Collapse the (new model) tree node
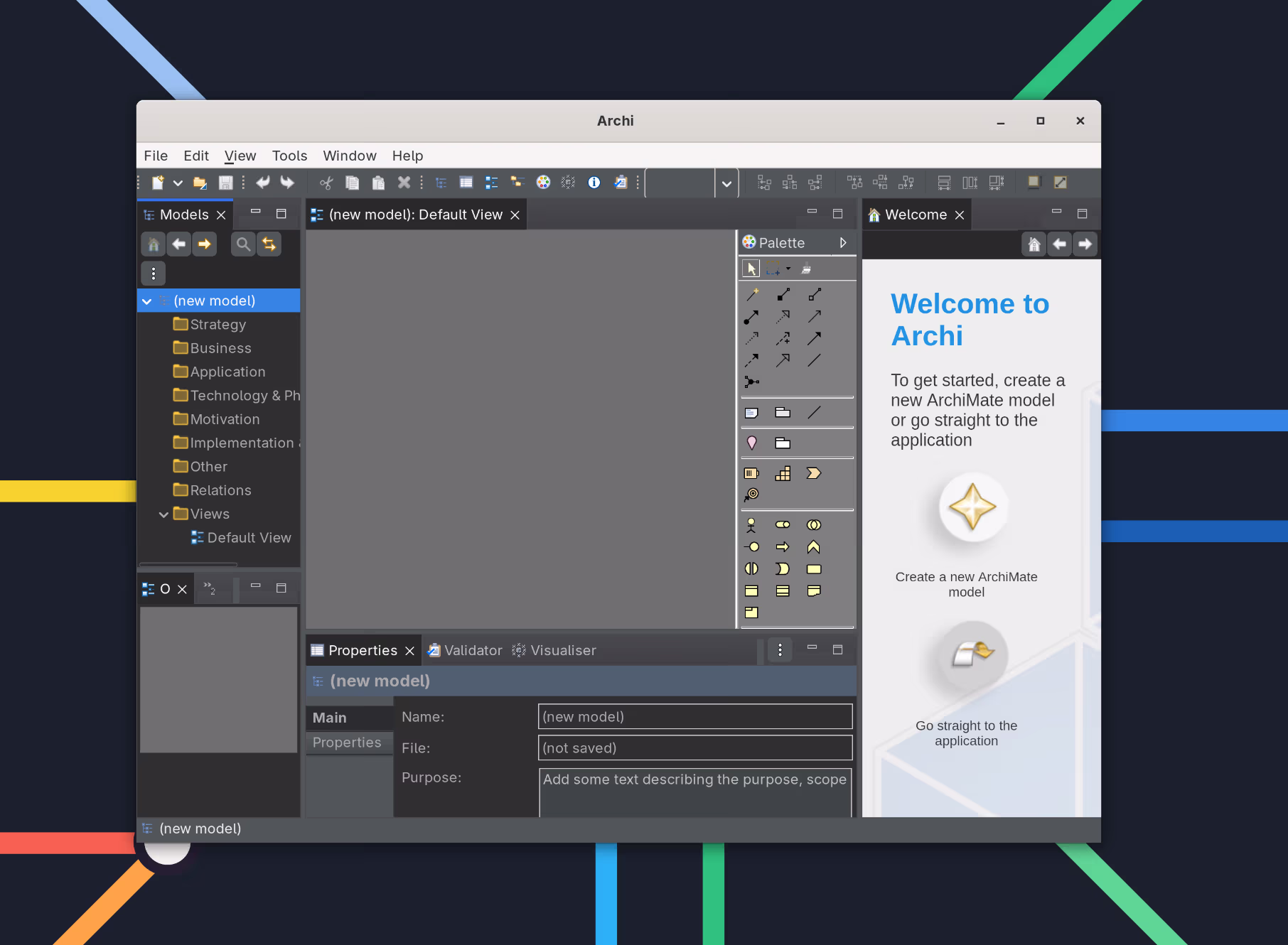The height and width of the screenshot is (945, 1288). point(147,301)
